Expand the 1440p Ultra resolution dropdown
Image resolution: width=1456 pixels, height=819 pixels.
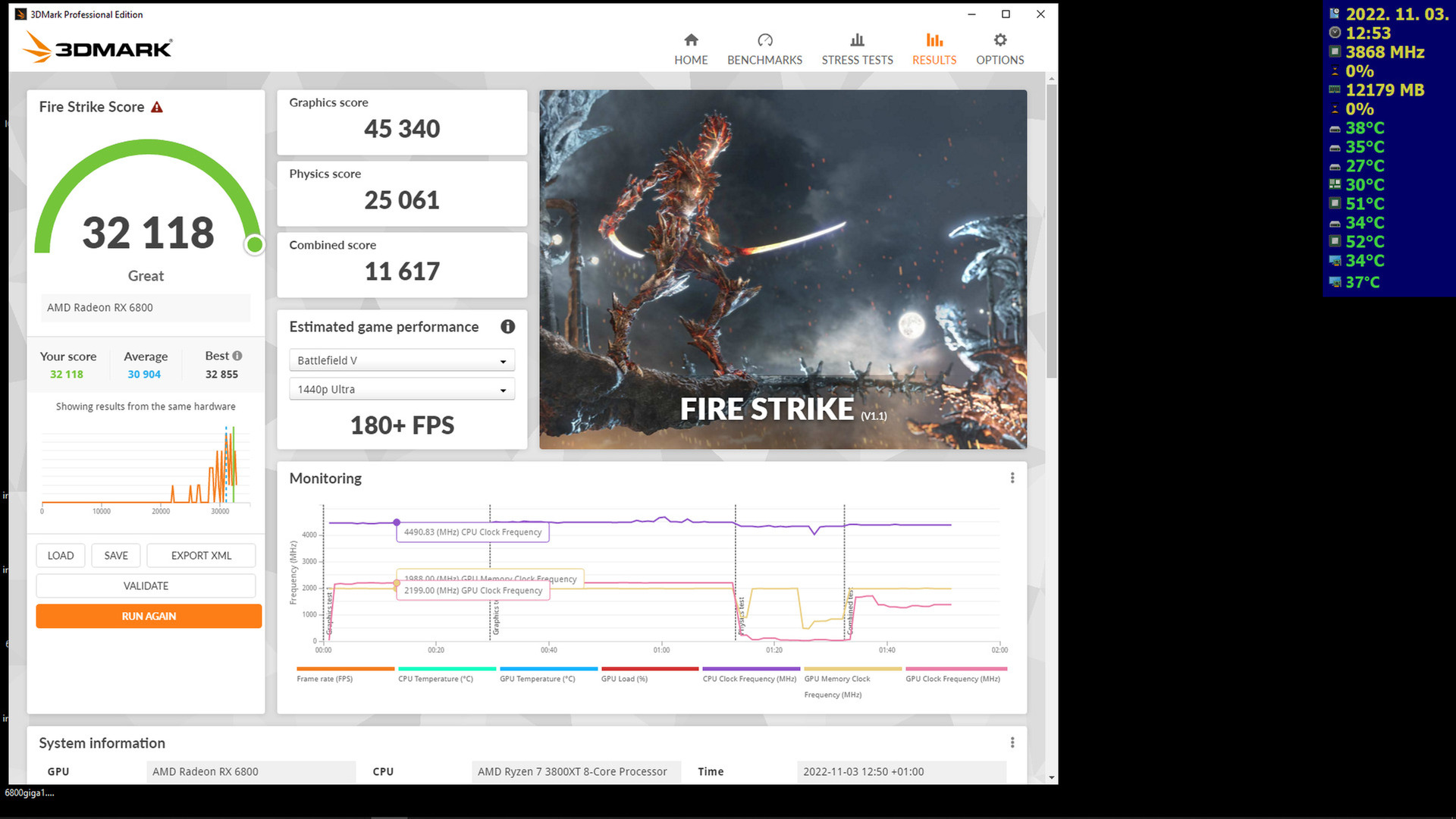coord(402,389)
